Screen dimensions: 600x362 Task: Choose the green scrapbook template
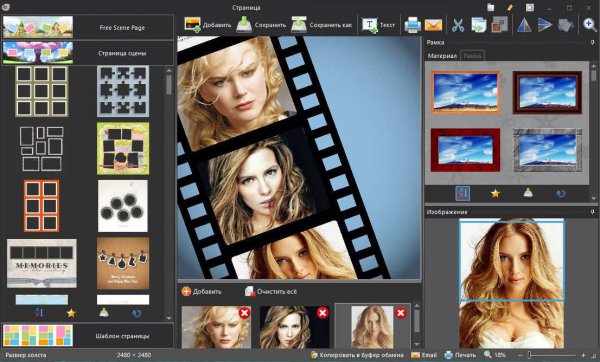coord(123,148)
